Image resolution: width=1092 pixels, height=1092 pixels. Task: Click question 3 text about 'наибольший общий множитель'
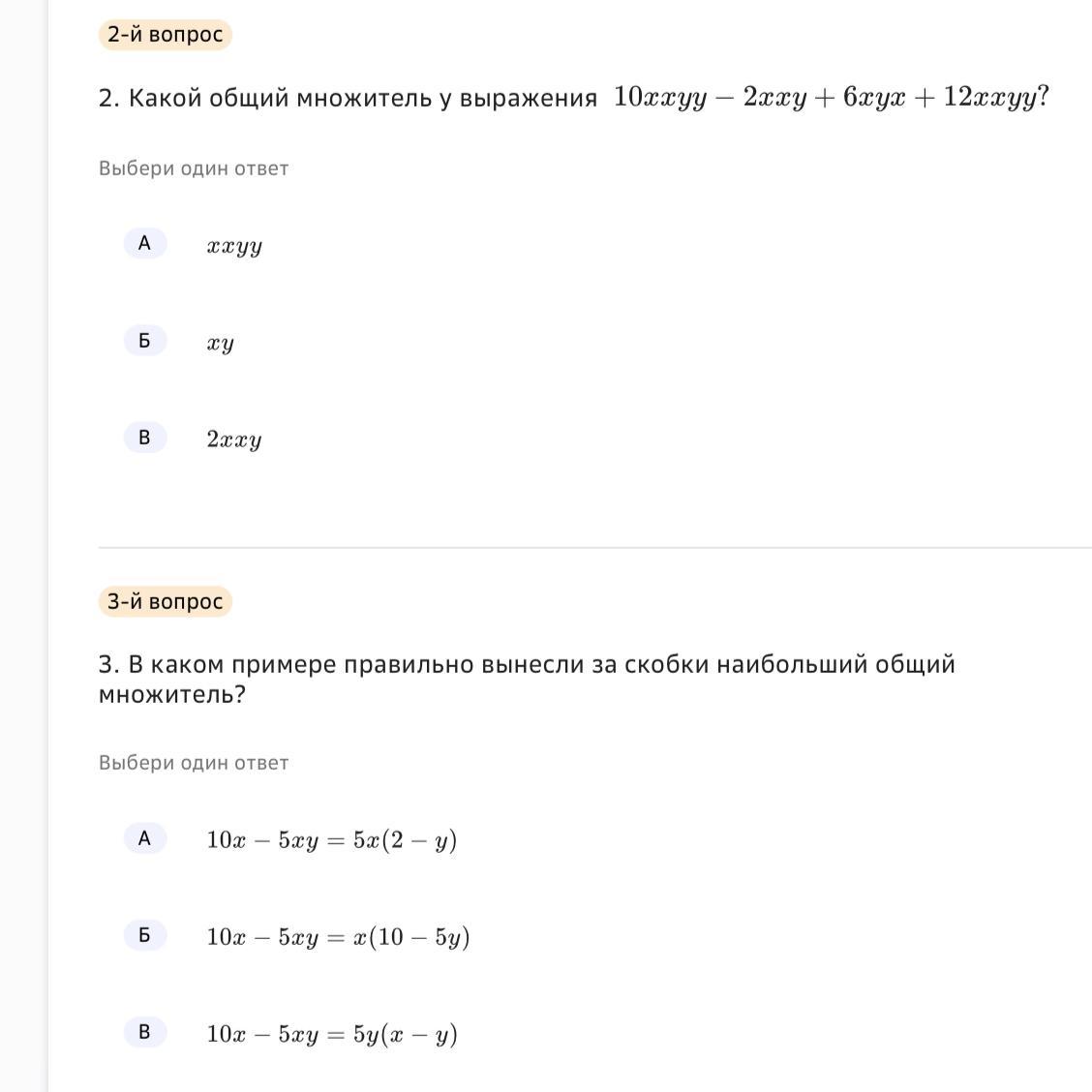(527, 679)
